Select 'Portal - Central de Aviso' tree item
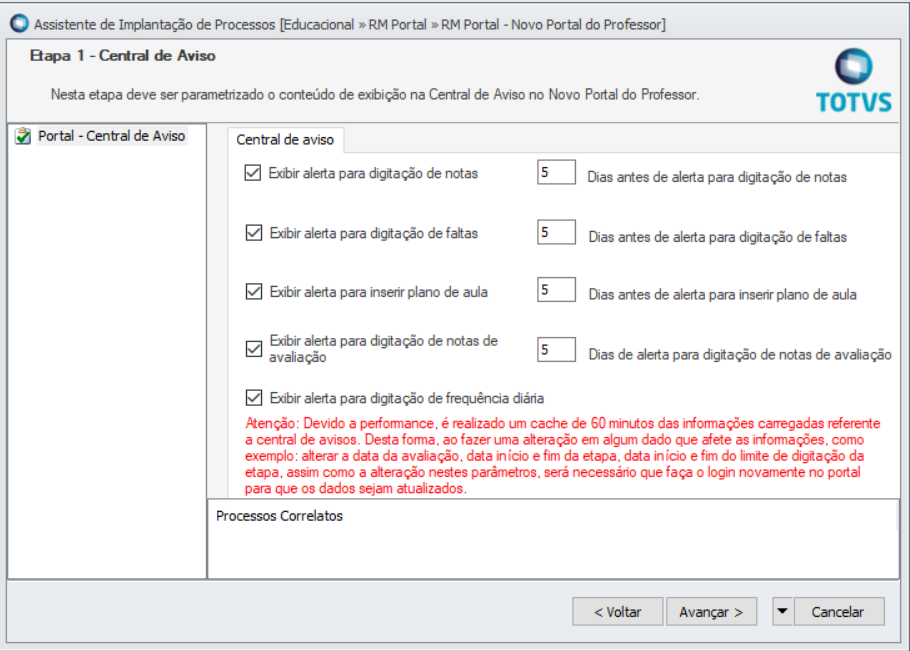Viewport: 910px width, 651px height. point(111,136)
